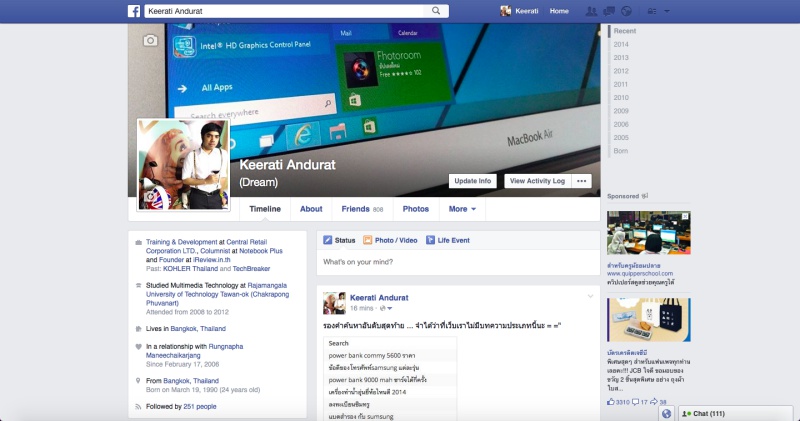Open the JCB tote bag ad image
Screen dimensions: 800x421
point(648,320)
